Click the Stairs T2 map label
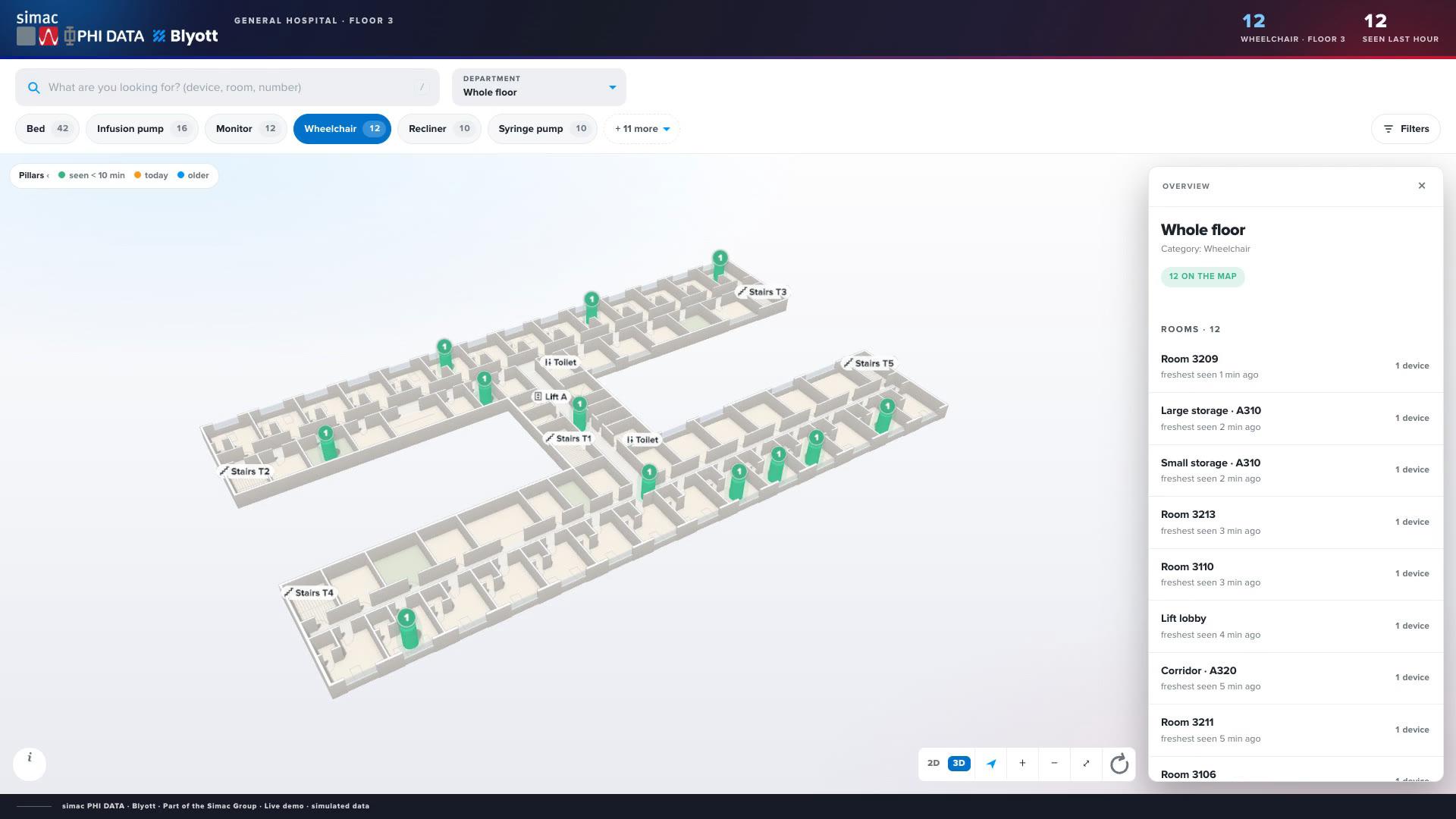The image size is (1456, 819). tap(244, 472)
